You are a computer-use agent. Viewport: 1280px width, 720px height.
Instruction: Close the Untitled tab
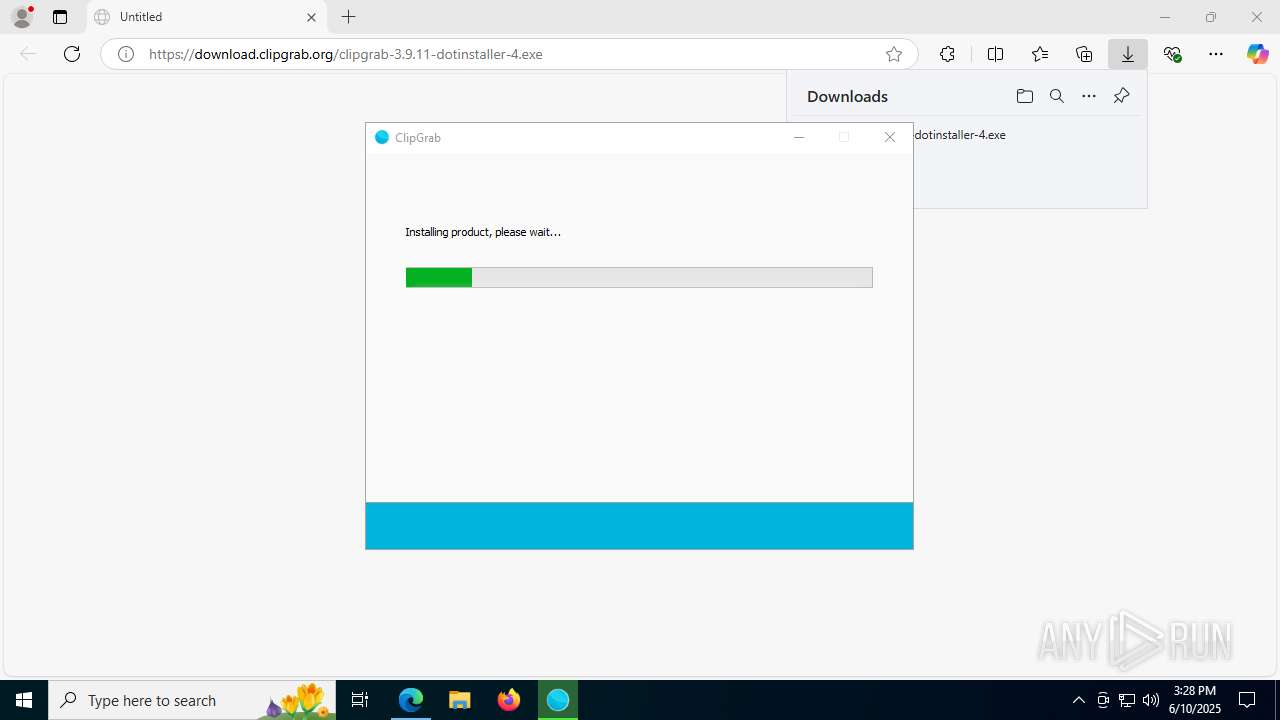(x=311, y=17)
